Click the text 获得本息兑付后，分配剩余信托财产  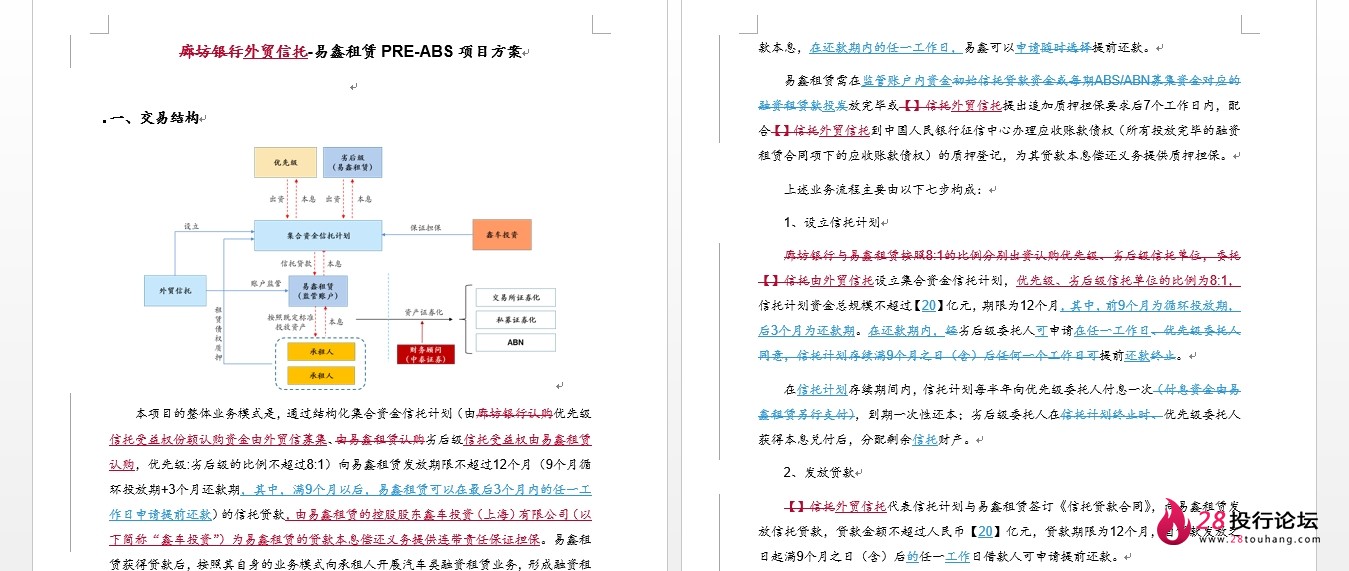(x=866, y=439)
